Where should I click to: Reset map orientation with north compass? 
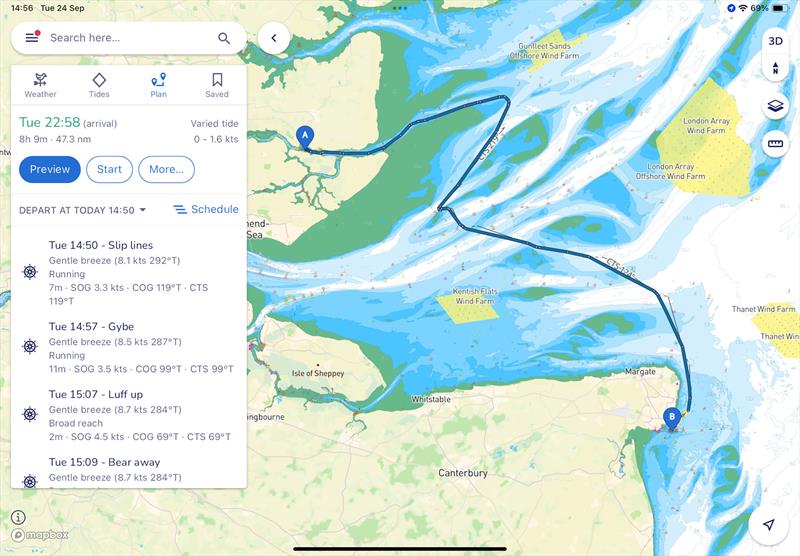776,68
